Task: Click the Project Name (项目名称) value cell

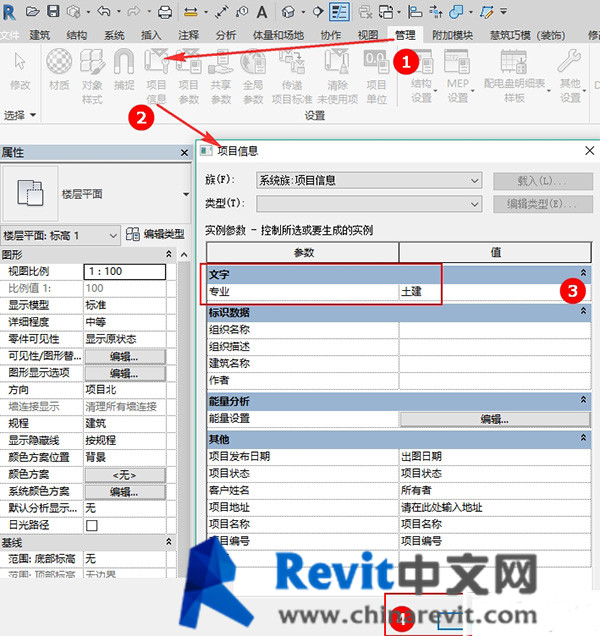Action: click(x=495, y=524)
